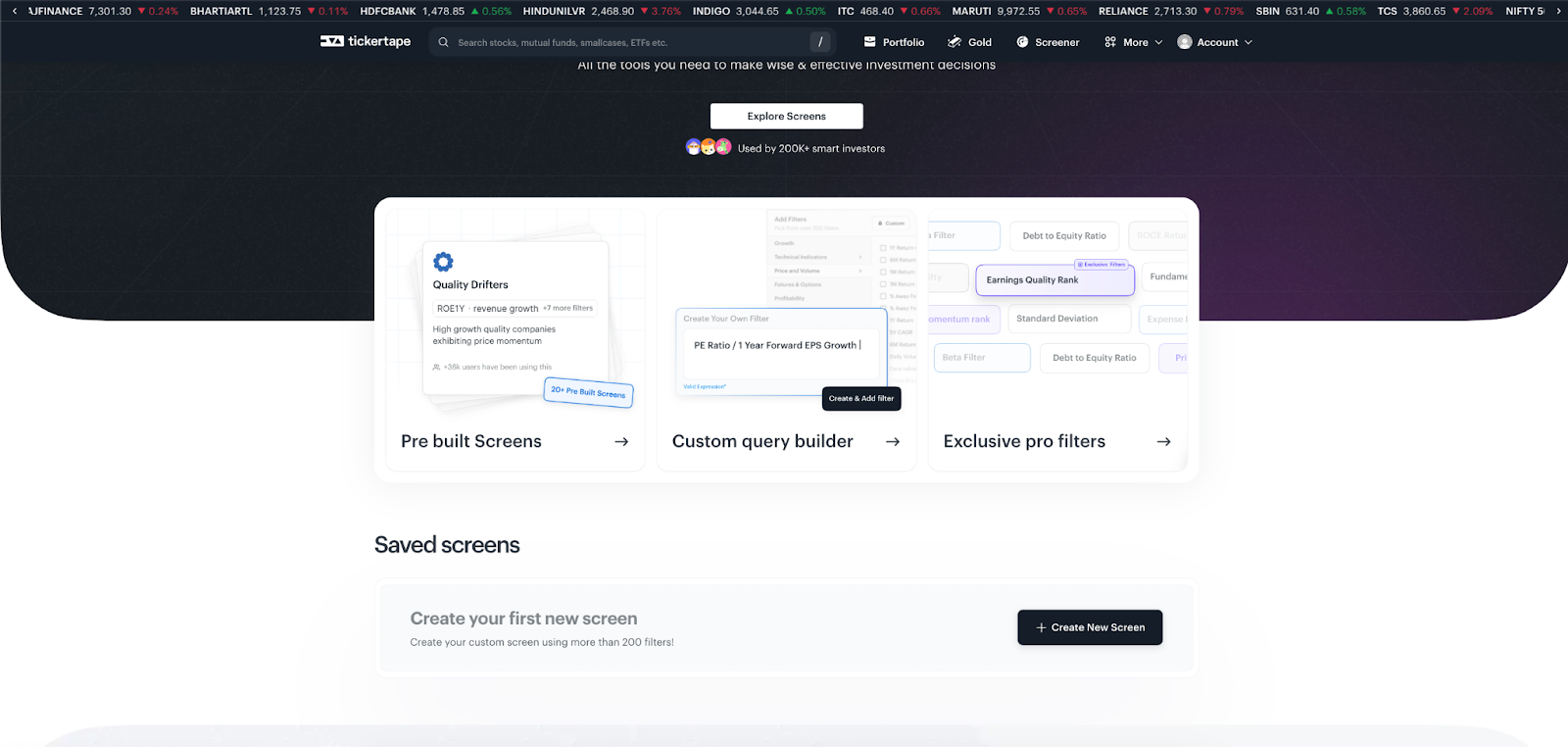Click the plus icon on Create New Screen
This screenshot has height=747, width=1568.
1041,627
